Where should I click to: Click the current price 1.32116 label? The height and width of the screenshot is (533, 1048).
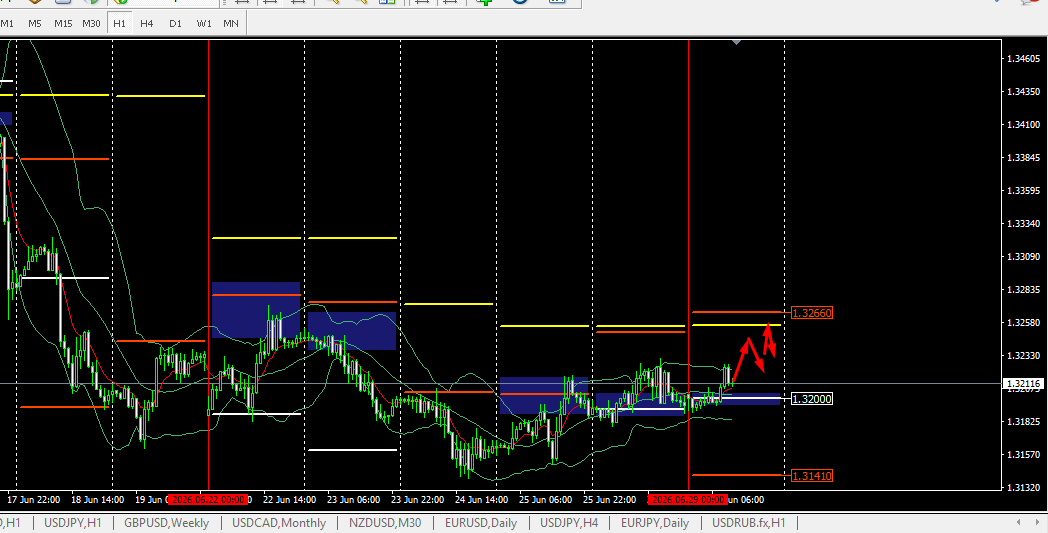[x=1023, y=384]
